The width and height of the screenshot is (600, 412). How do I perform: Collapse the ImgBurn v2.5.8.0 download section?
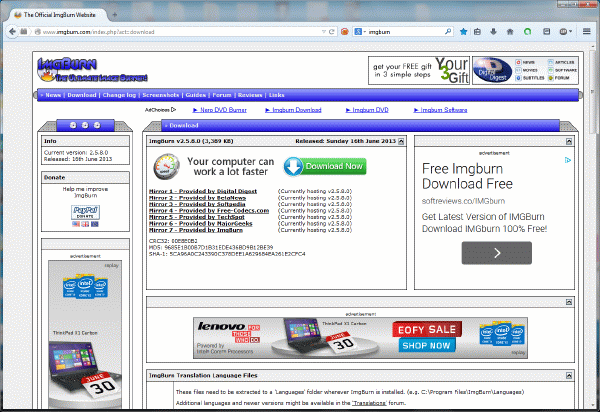point(402,142)
